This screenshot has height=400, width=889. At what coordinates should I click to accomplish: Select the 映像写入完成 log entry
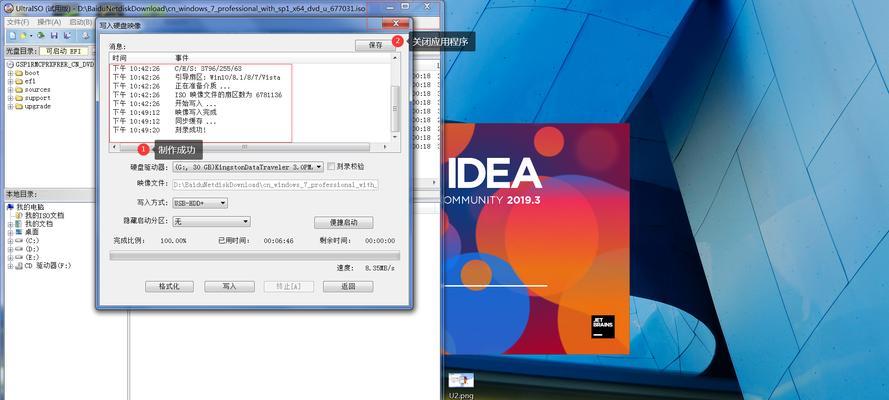click(x=196, y=112)
